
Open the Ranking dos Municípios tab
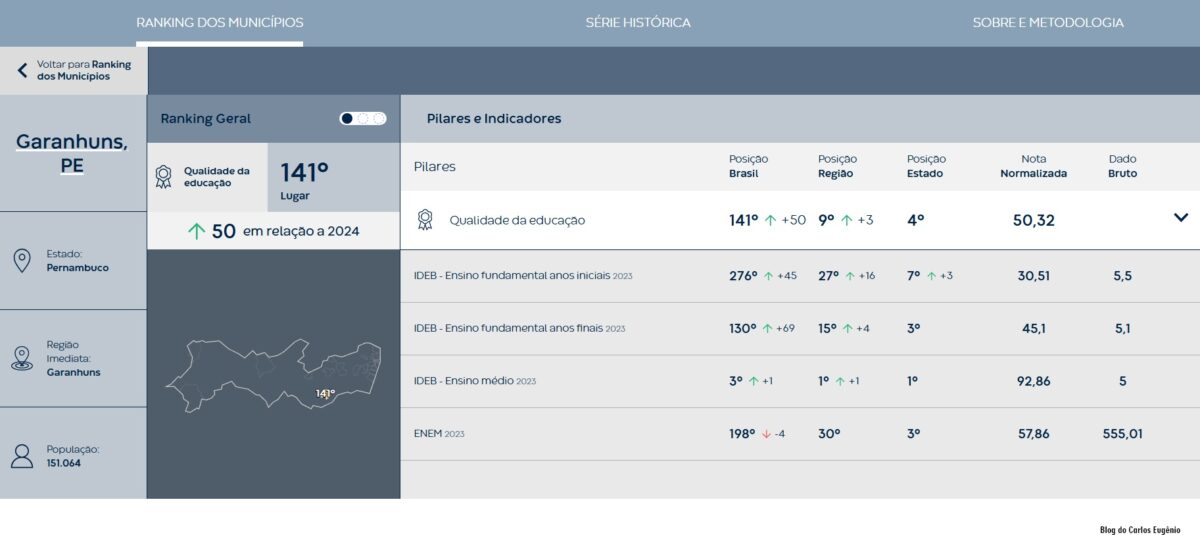point(219,22)
